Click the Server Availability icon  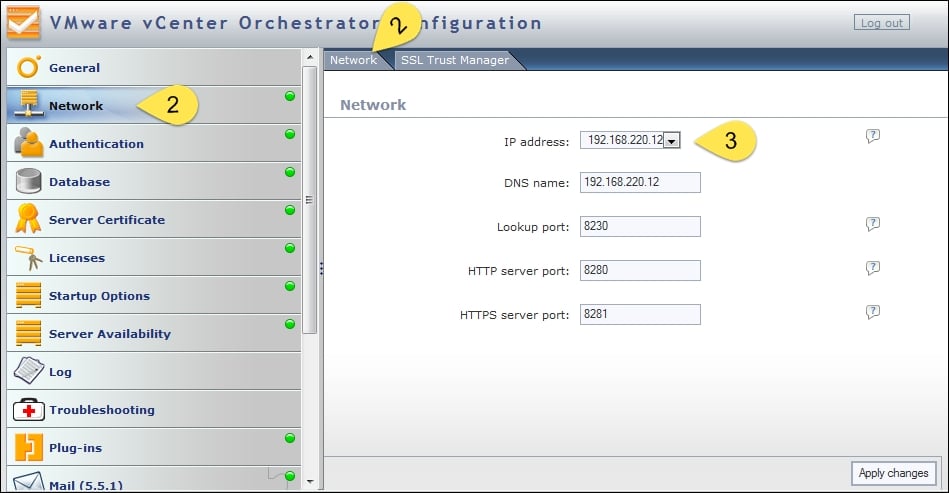pyautogui.click(x=28, y=333)
